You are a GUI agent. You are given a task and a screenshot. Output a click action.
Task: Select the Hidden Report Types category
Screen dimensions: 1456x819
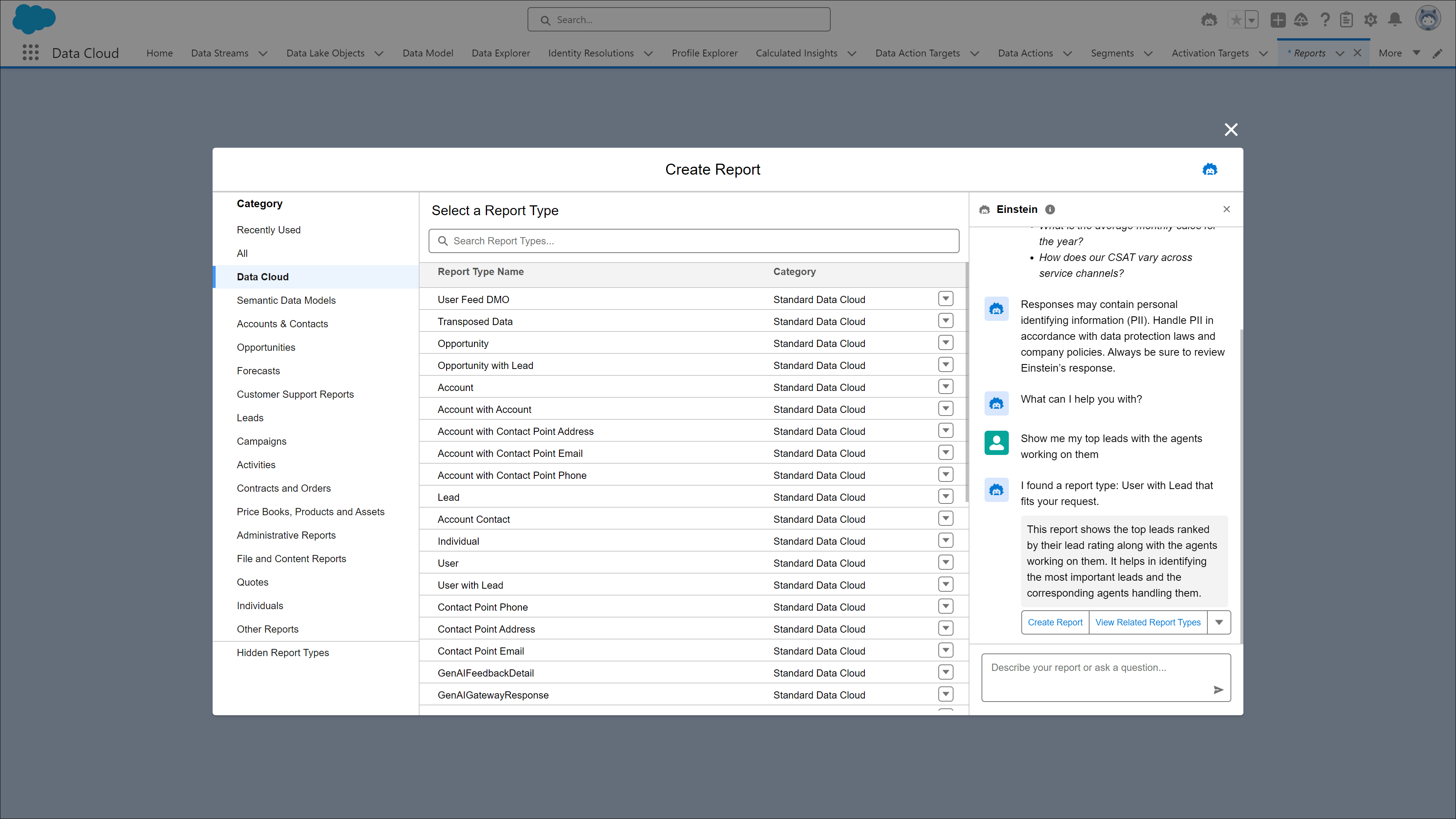pyautogui.click(x=283, y=652)
